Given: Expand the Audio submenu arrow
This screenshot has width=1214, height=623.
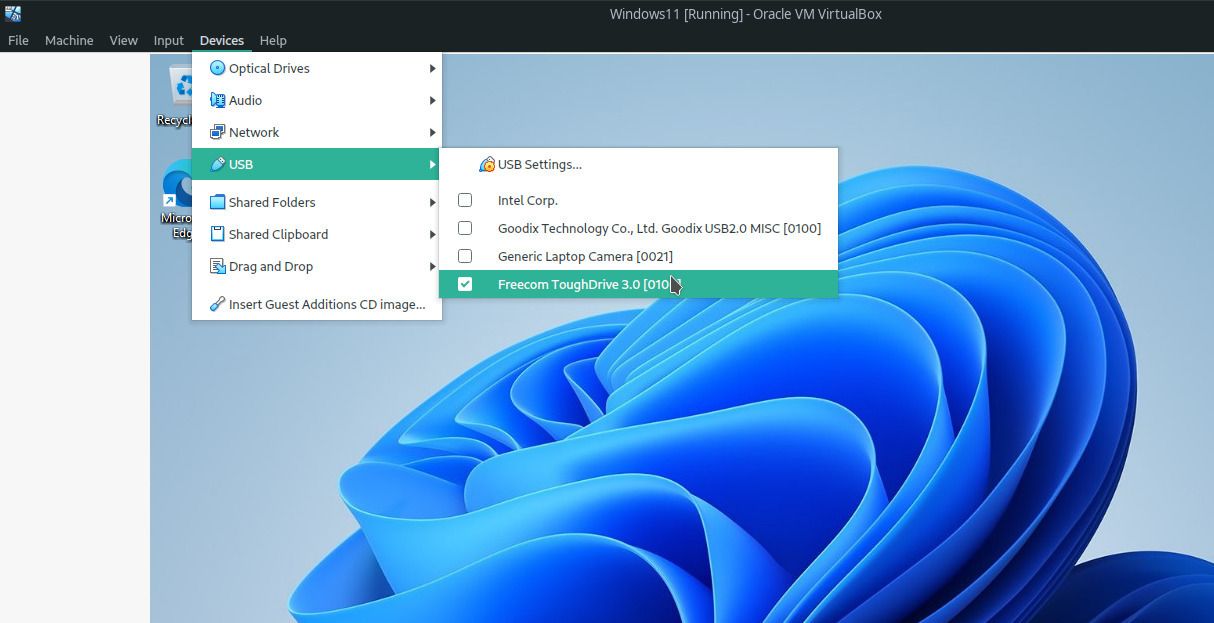Looking at the screenshot, I should point(432,100).
